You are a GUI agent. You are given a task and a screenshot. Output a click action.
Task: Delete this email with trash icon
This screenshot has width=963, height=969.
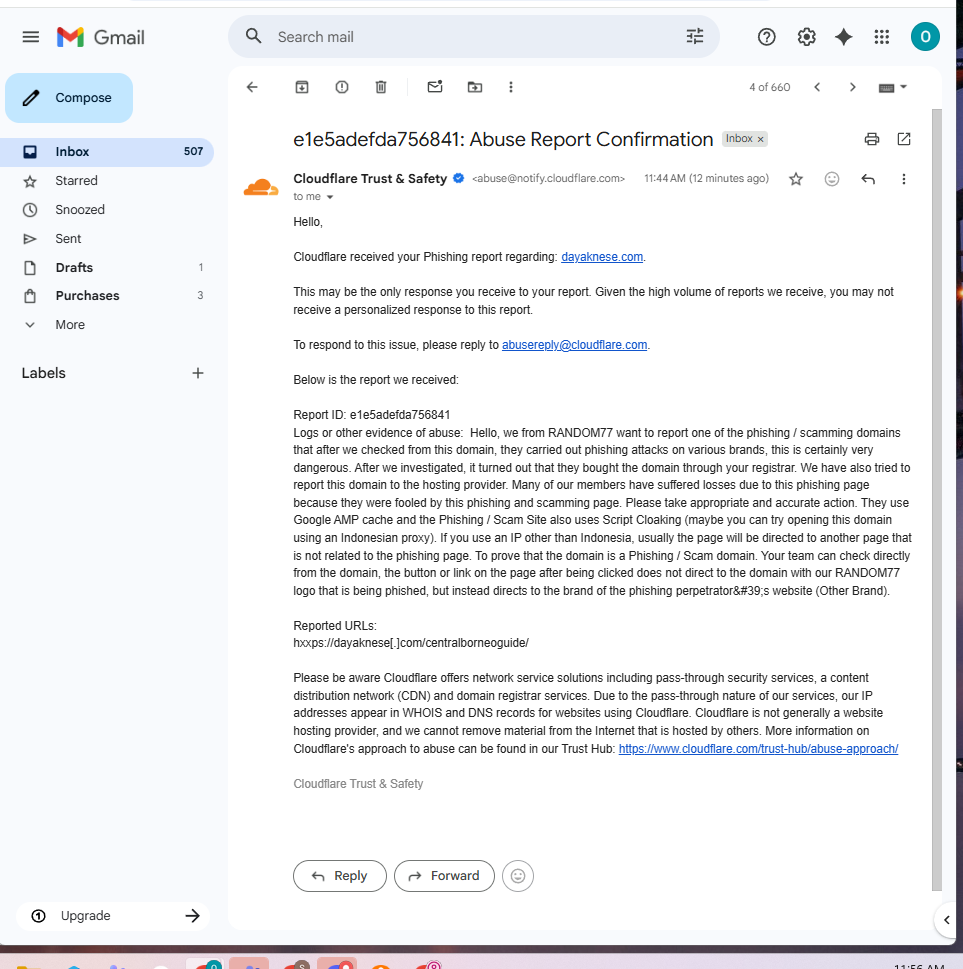click(x=381, y=87)
